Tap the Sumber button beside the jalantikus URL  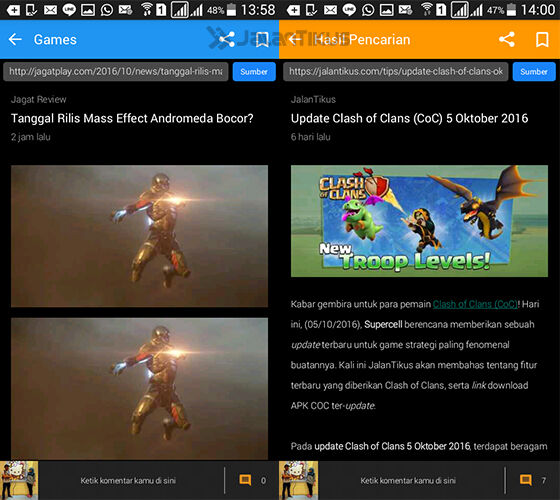click(x=534, y=71)
